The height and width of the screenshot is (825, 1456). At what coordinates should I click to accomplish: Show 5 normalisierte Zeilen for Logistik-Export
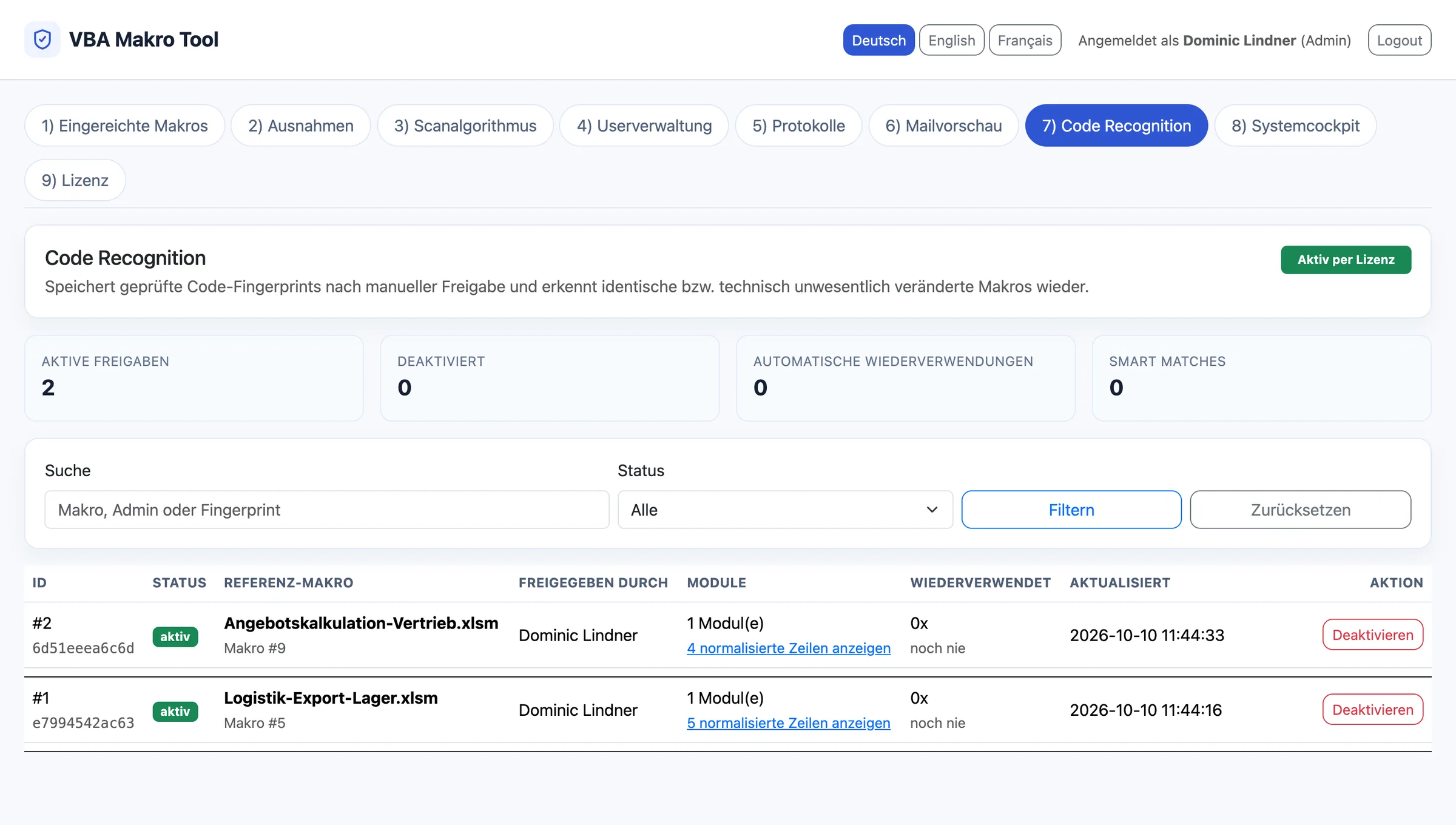(789, 723)
